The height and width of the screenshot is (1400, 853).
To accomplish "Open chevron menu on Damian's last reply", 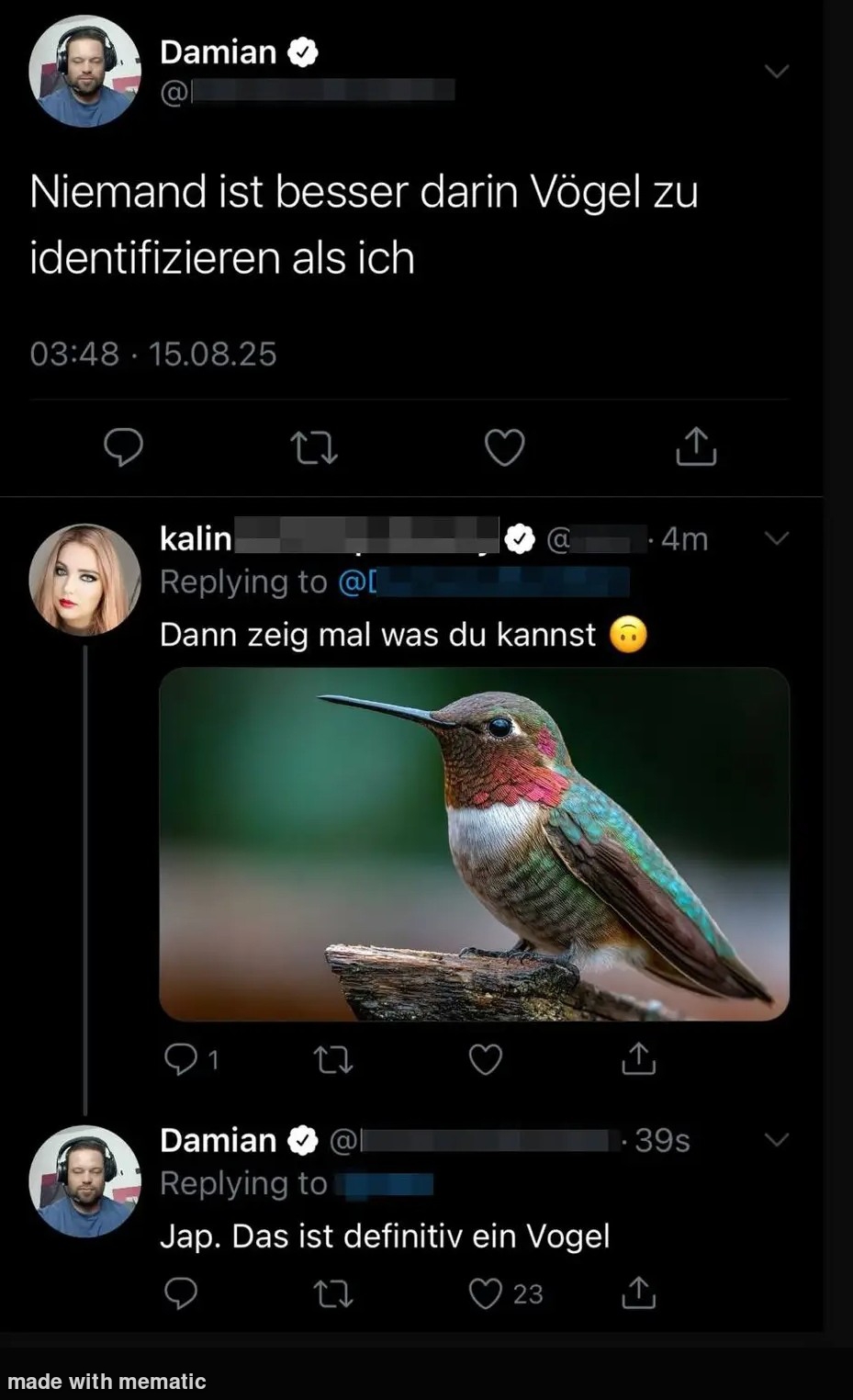I will click(777, 1140).
